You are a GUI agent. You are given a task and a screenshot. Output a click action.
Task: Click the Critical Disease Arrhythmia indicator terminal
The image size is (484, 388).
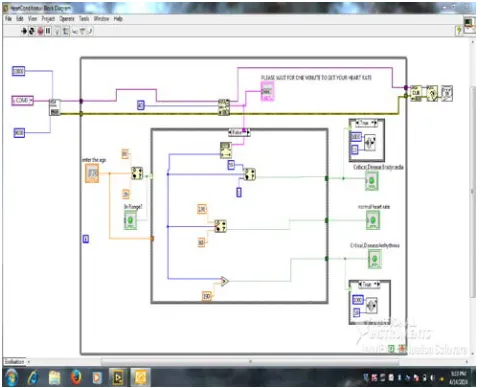375,259
